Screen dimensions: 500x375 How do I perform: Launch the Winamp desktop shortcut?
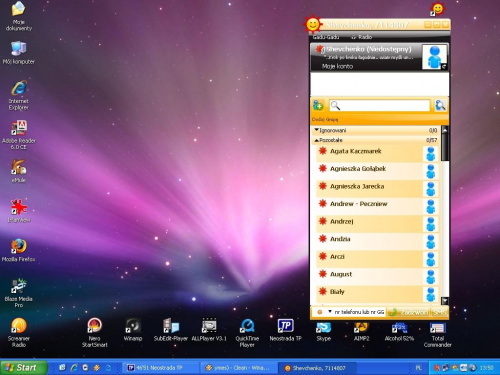(x=133, y=329)
